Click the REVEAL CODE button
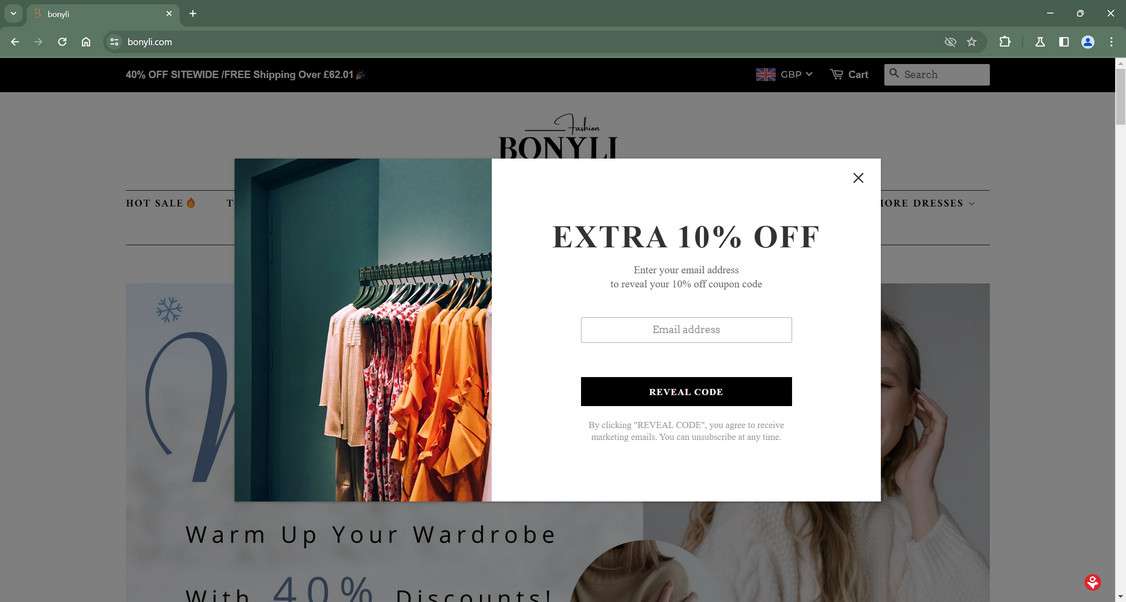The image size is (1126, 602). click(x=686, y=392)
